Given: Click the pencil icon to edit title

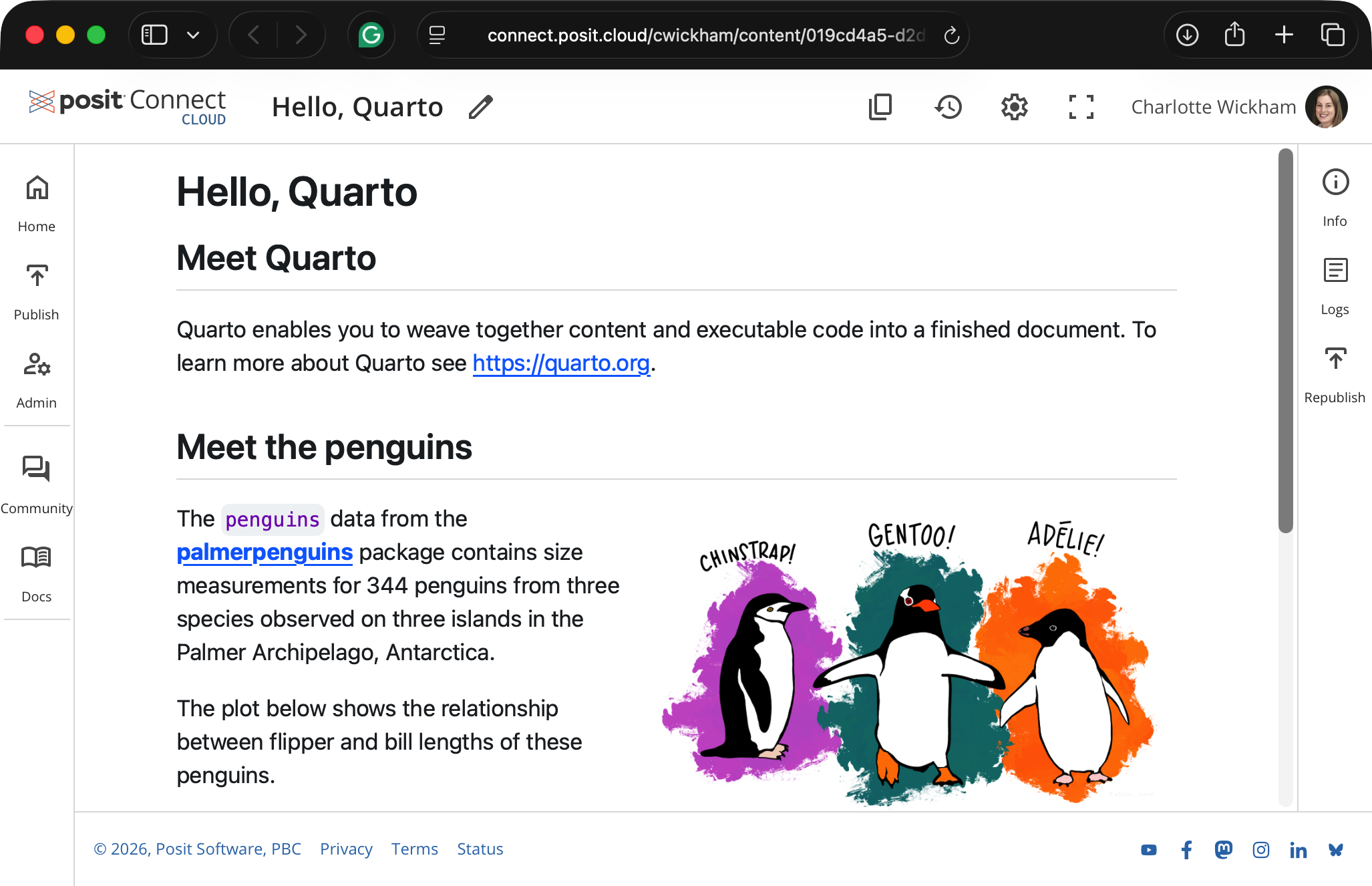Looking at the screenshot, I should pos(480,107).
